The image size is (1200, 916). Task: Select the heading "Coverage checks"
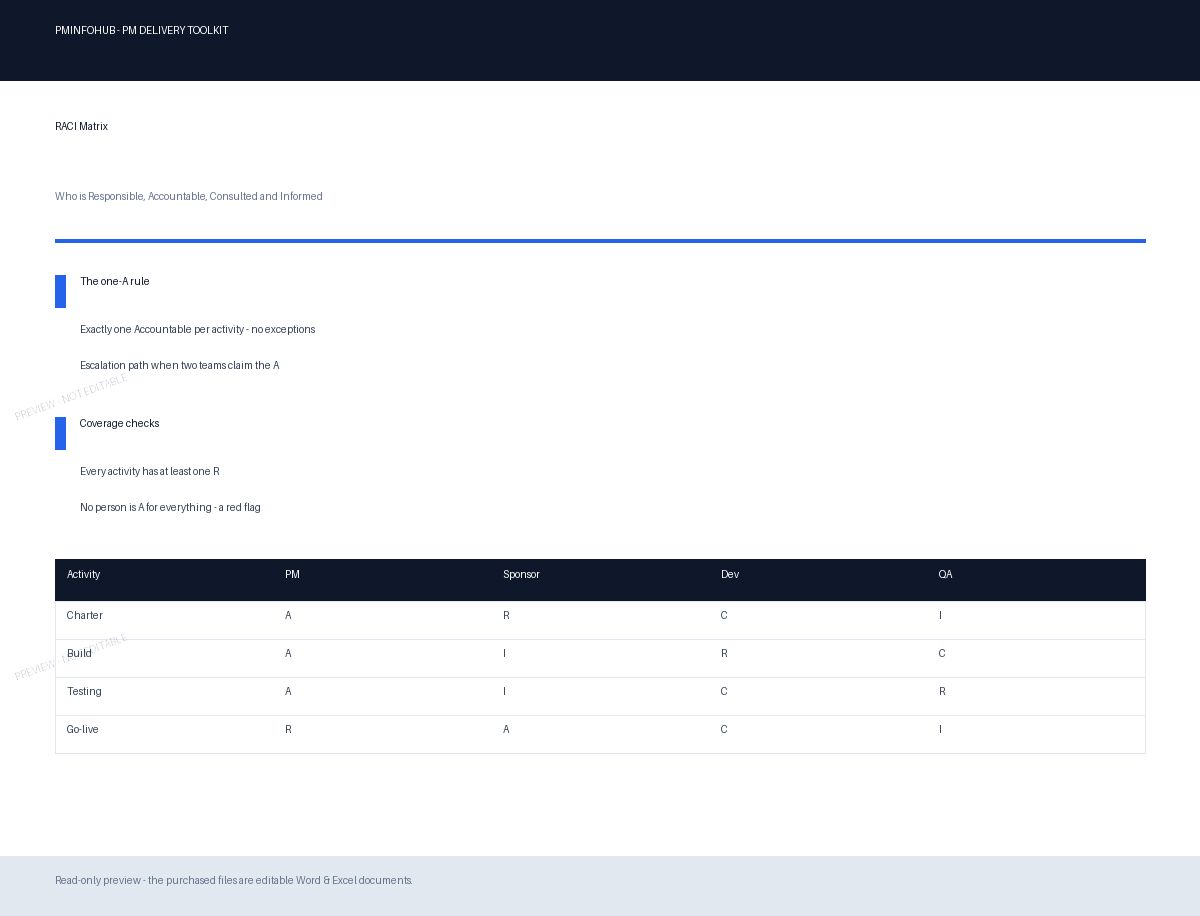(x=120, y=424)
